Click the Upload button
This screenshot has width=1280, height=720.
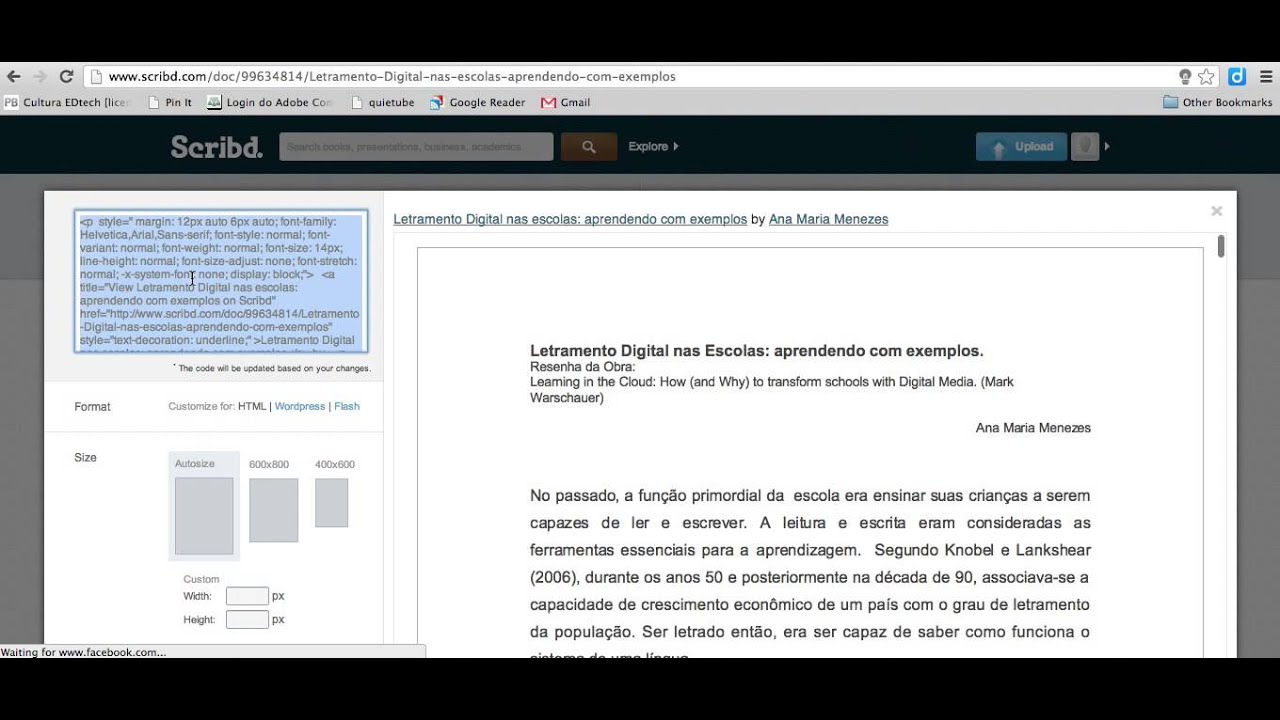click(1021, 146)
